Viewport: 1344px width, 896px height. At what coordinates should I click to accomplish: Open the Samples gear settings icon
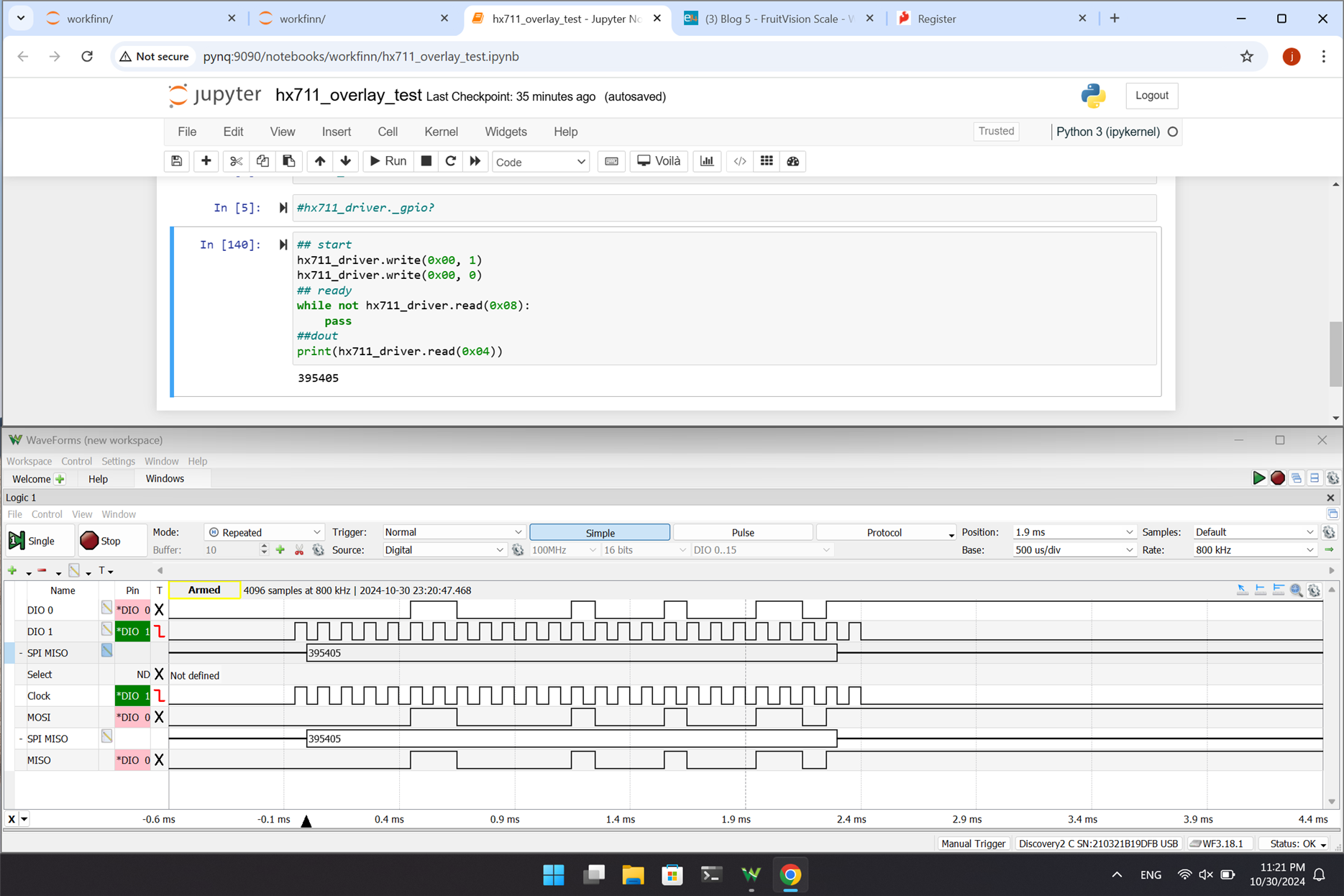[x=1329, y=532]
